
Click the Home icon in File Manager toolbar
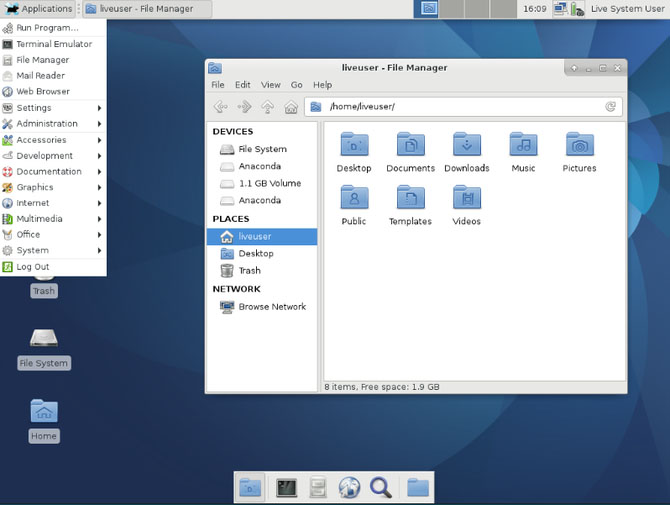291,107
